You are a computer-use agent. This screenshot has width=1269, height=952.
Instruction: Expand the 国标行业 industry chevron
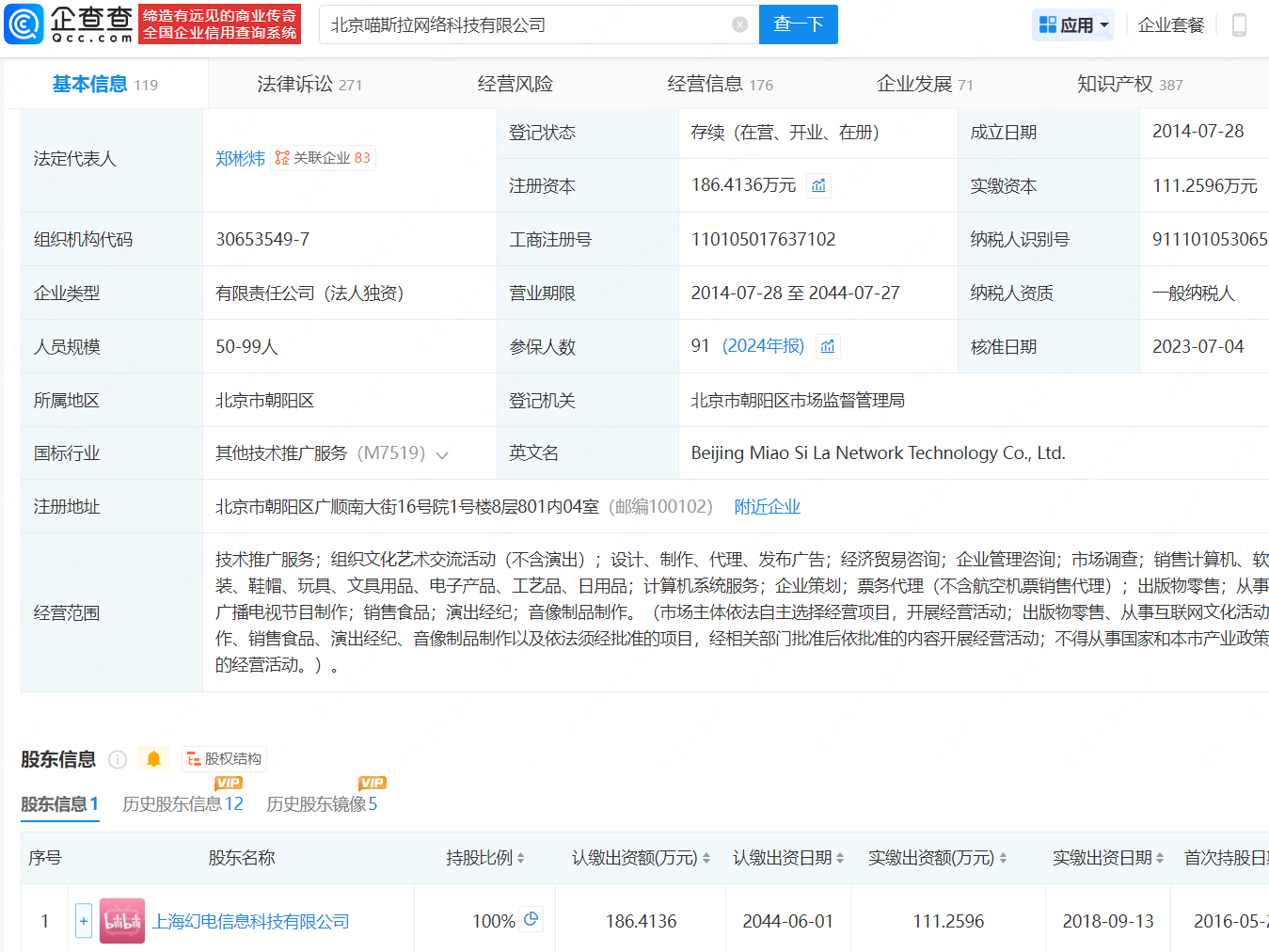coord(442,455)
